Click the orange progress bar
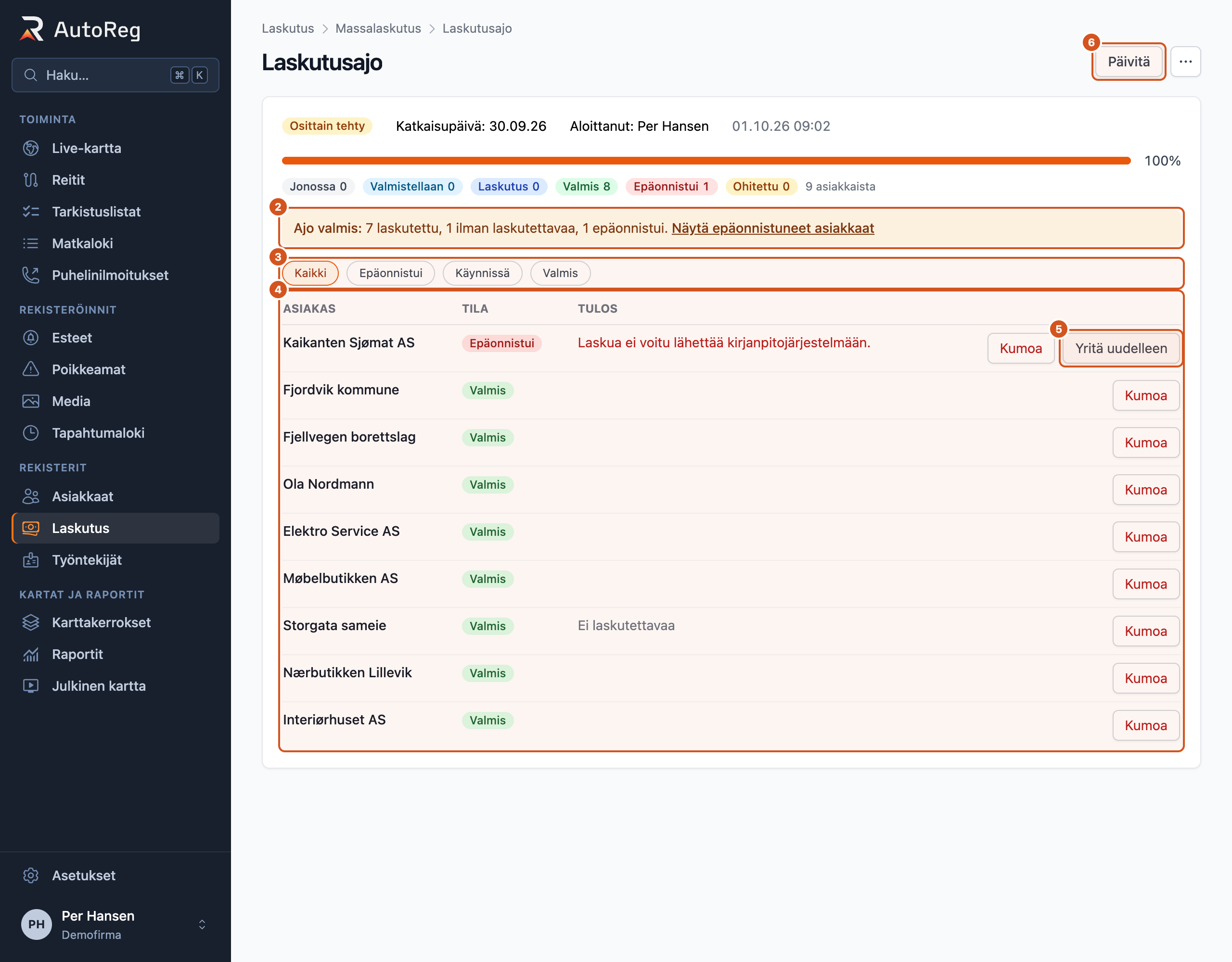Screen dimensions: 1232x962 coord(706,161)
